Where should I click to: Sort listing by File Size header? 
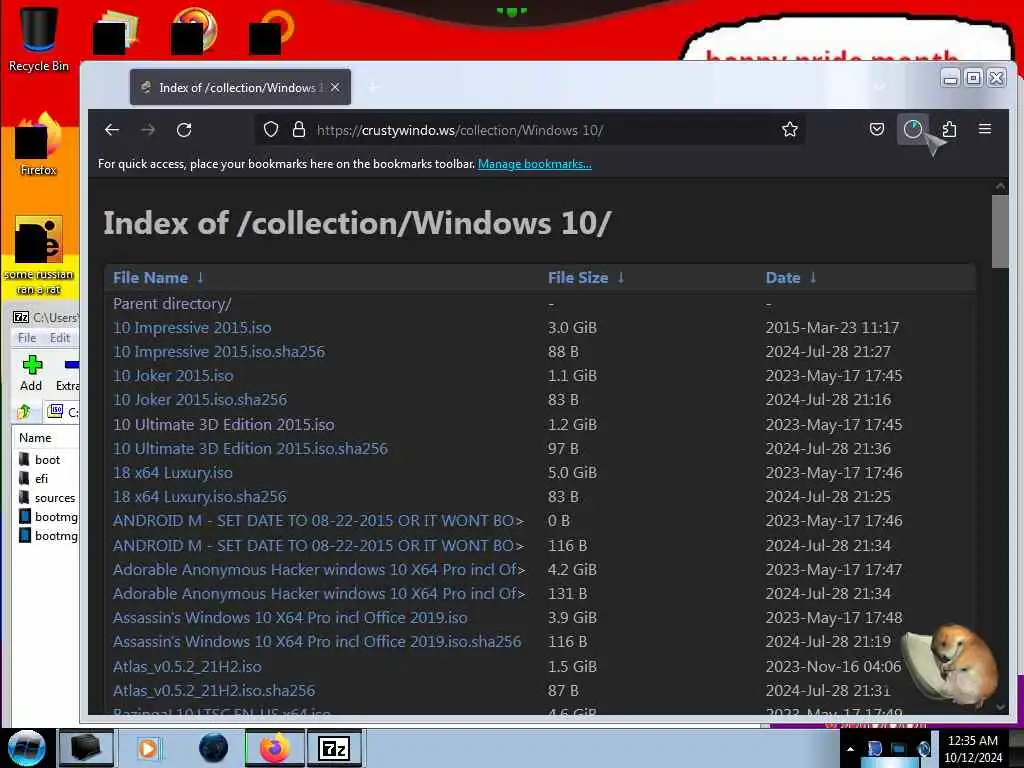click(578, 278)
